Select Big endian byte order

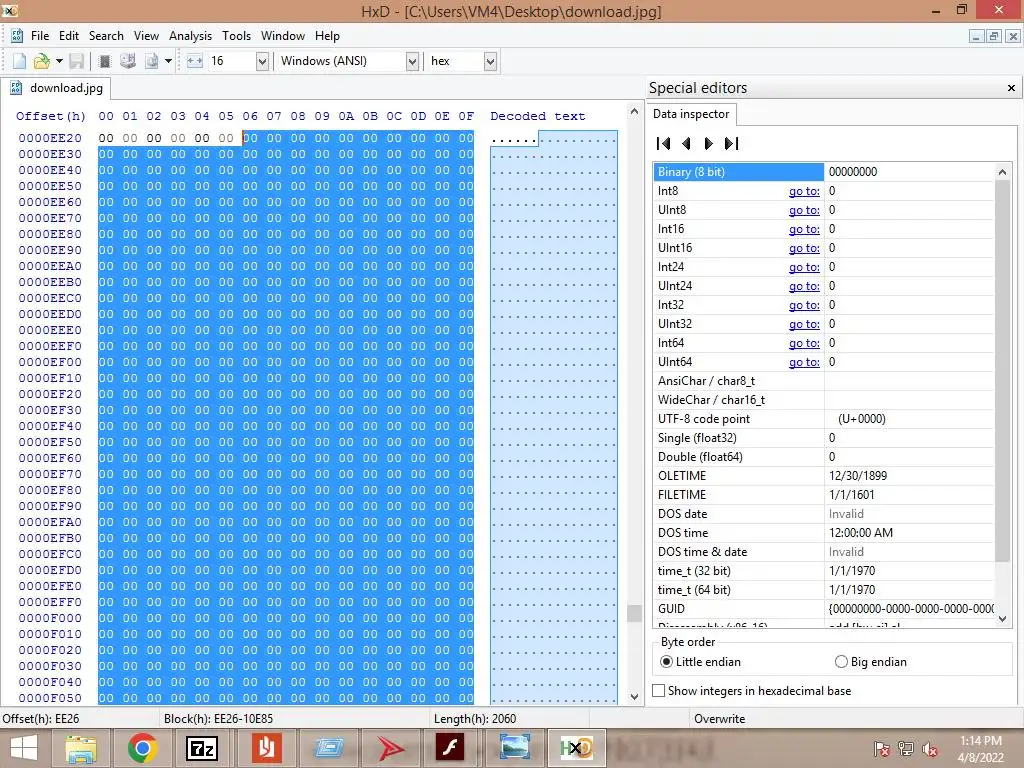tap(871, 662)
